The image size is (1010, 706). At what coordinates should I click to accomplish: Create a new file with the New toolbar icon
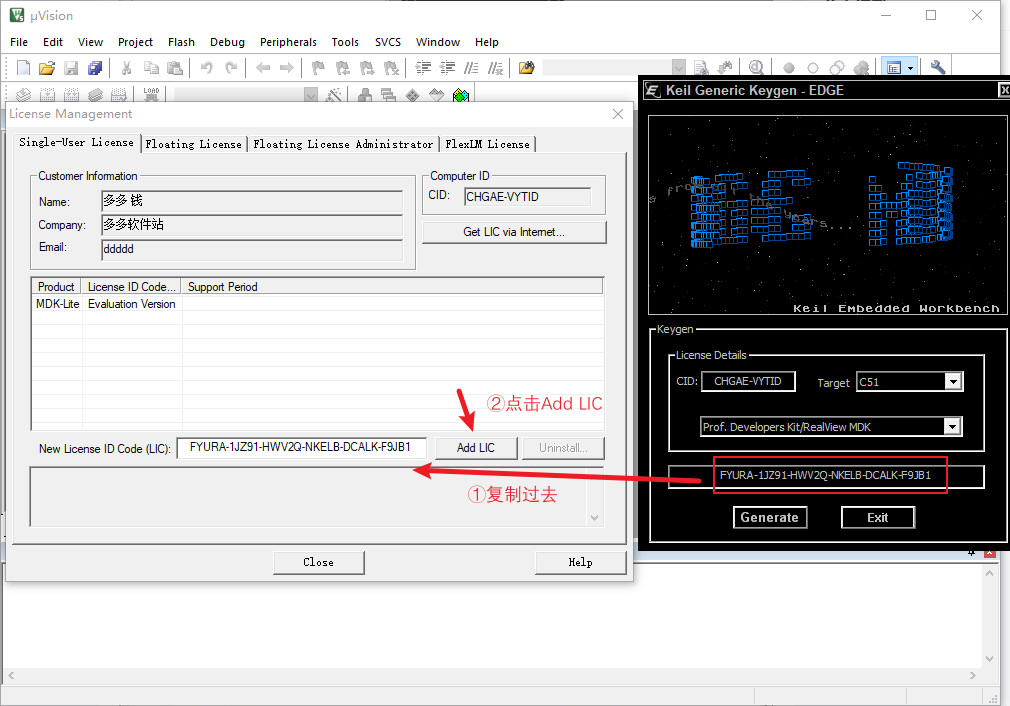point(23,68)
